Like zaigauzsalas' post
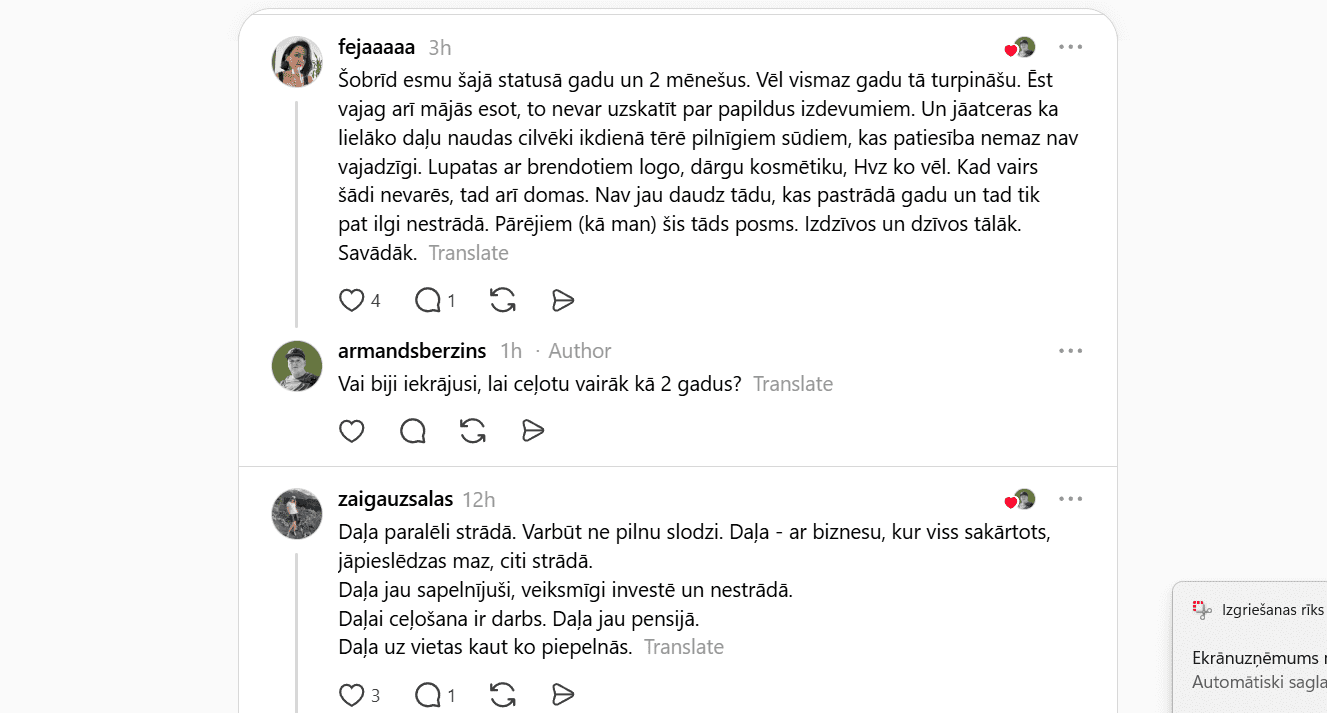1327x713 pixels. pos(352,695)
